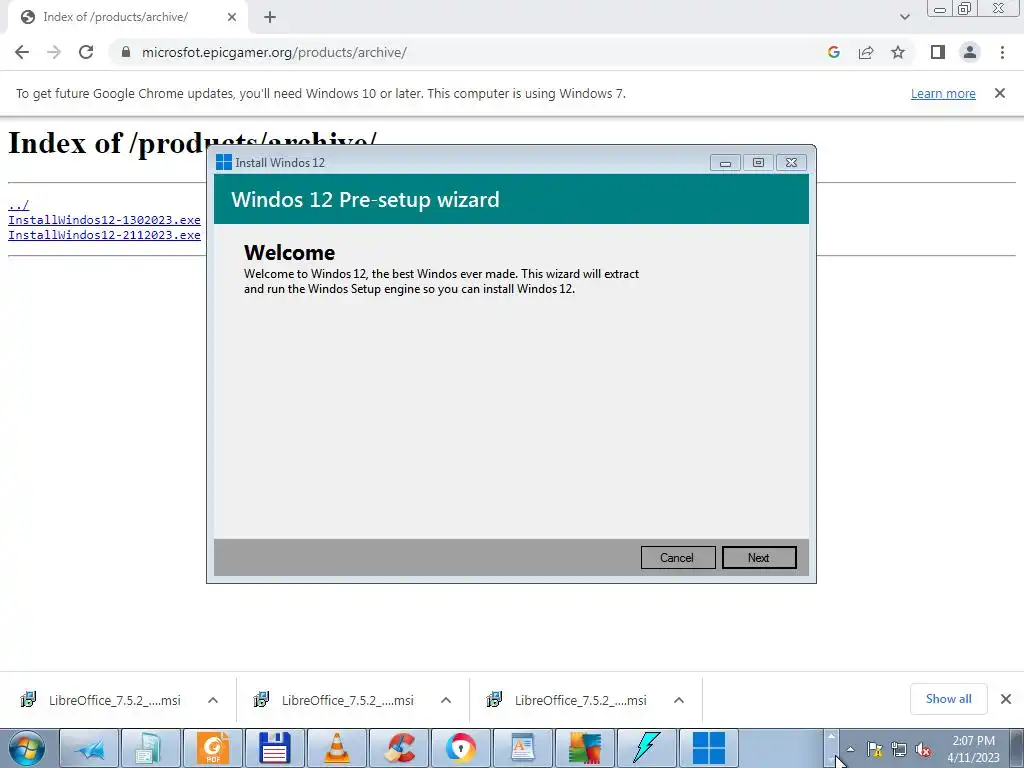The height and width of the screenshot is (768, 1024).
Task: Open document files app in taskbar
Action: [x=151, y=748]
